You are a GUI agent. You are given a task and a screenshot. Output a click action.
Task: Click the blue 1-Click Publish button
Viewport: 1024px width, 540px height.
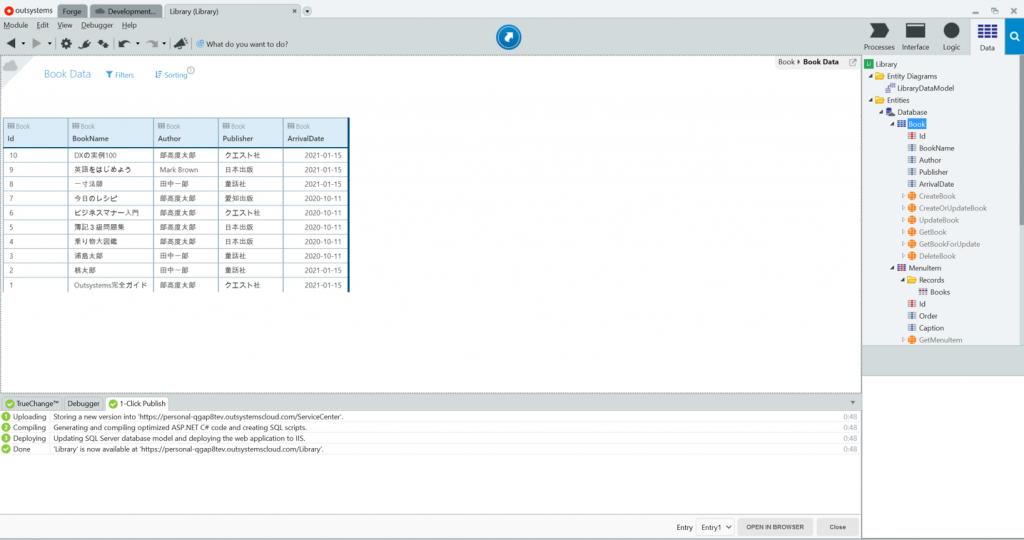(x=511, y=38)
